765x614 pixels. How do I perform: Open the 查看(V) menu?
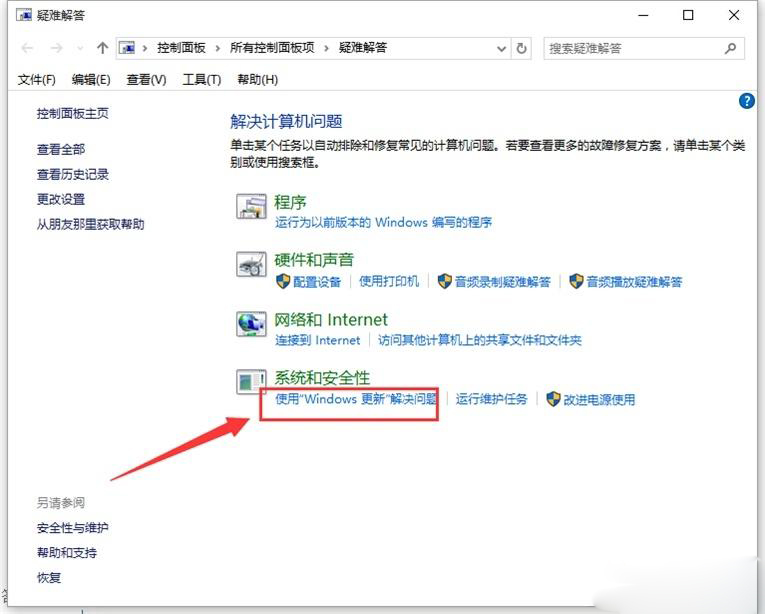point(146,80)
